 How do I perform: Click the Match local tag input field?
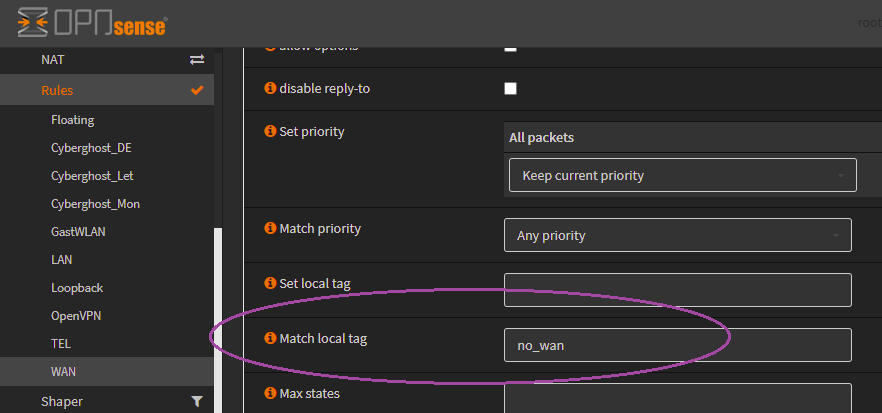pyautogui.click(x=677, y=345)
